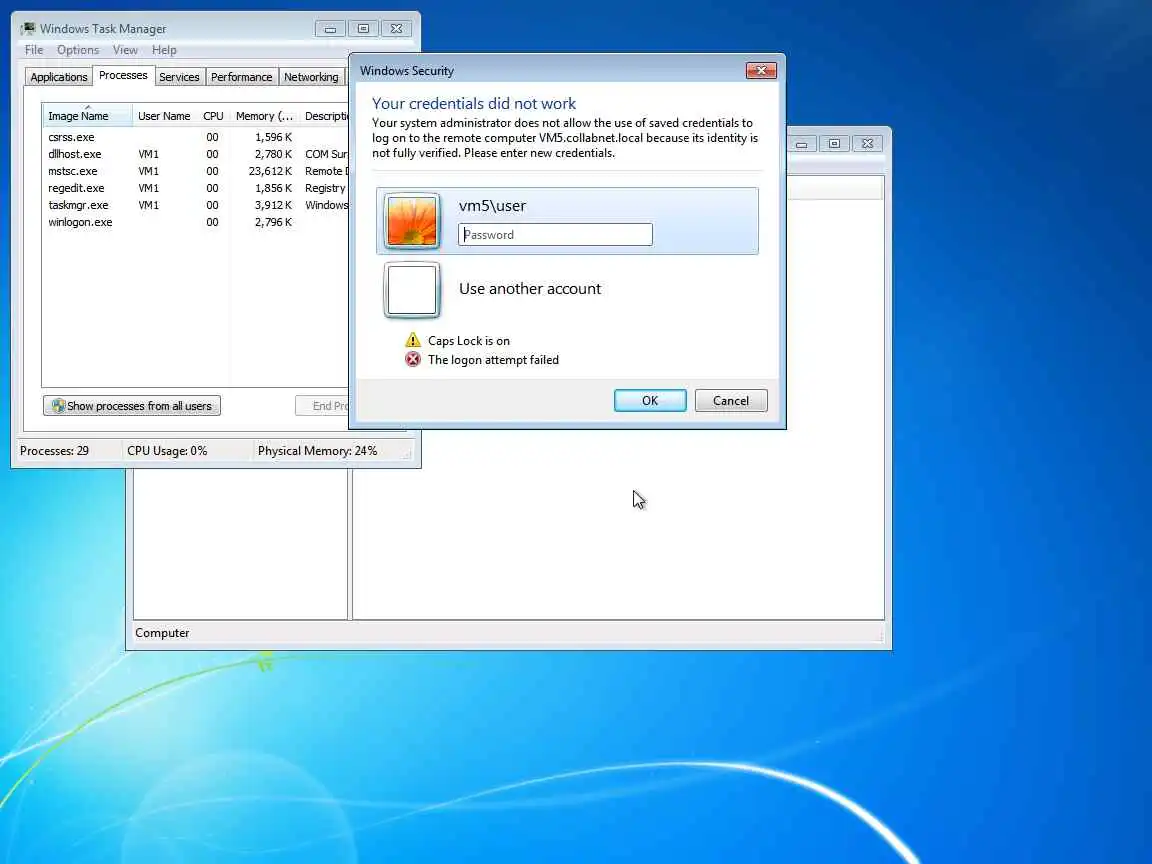Viewport: 1152px width, 864px height.
Task: Click the Computer status bar in Registry Editor
Action: click(x=508, y=633)
